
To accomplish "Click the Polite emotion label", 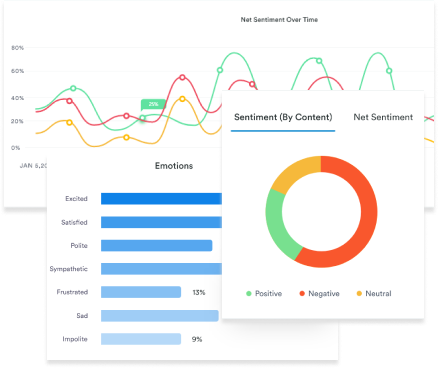I will click(79, 246).
